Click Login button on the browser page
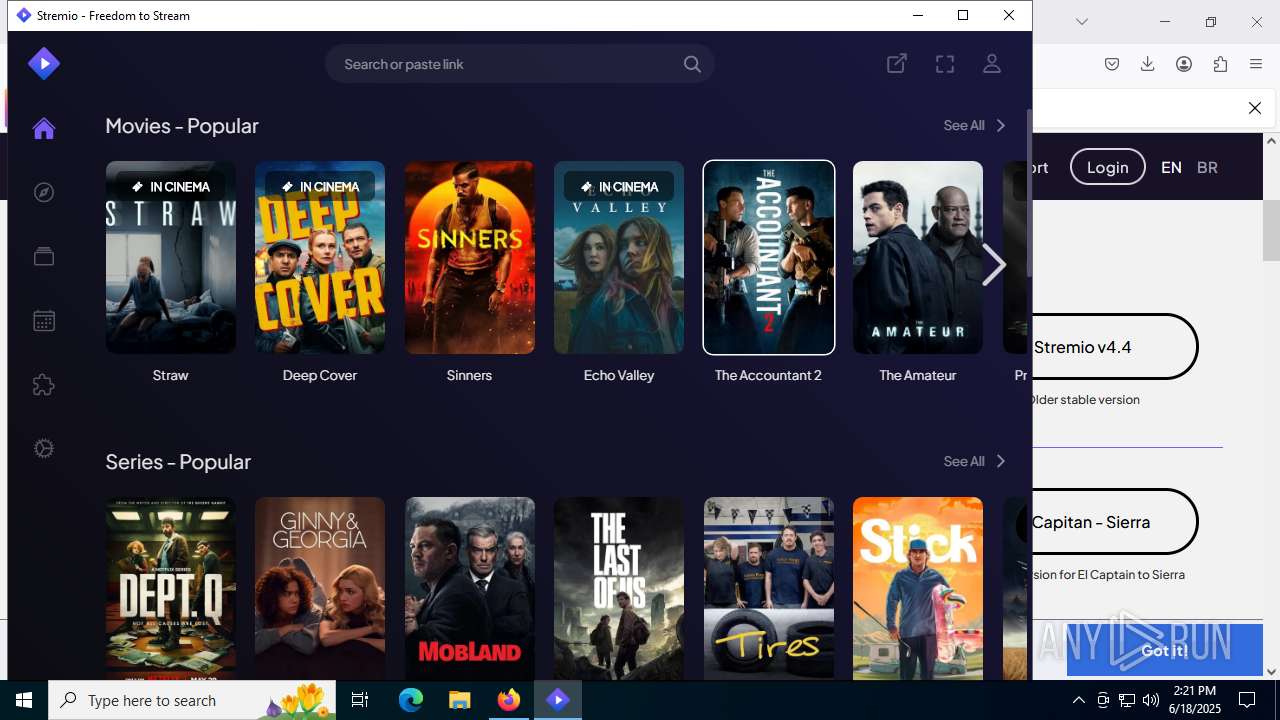 (x=1107, y=167)
